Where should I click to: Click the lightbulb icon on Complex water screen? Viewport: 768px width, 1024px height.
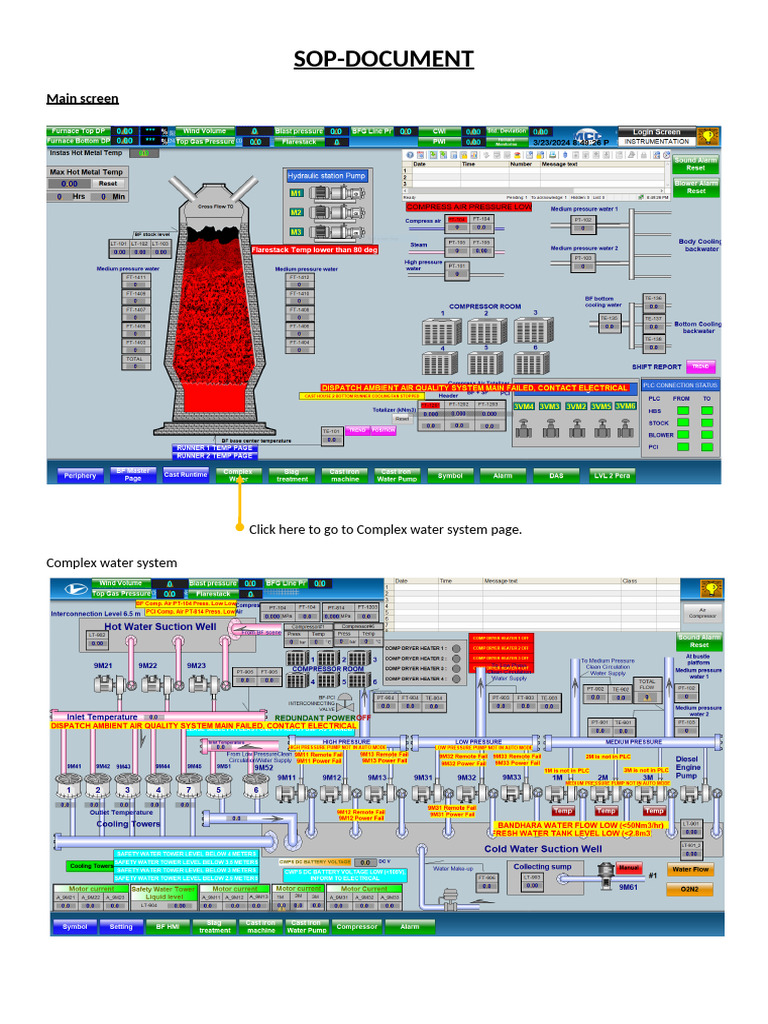[711, 588]
